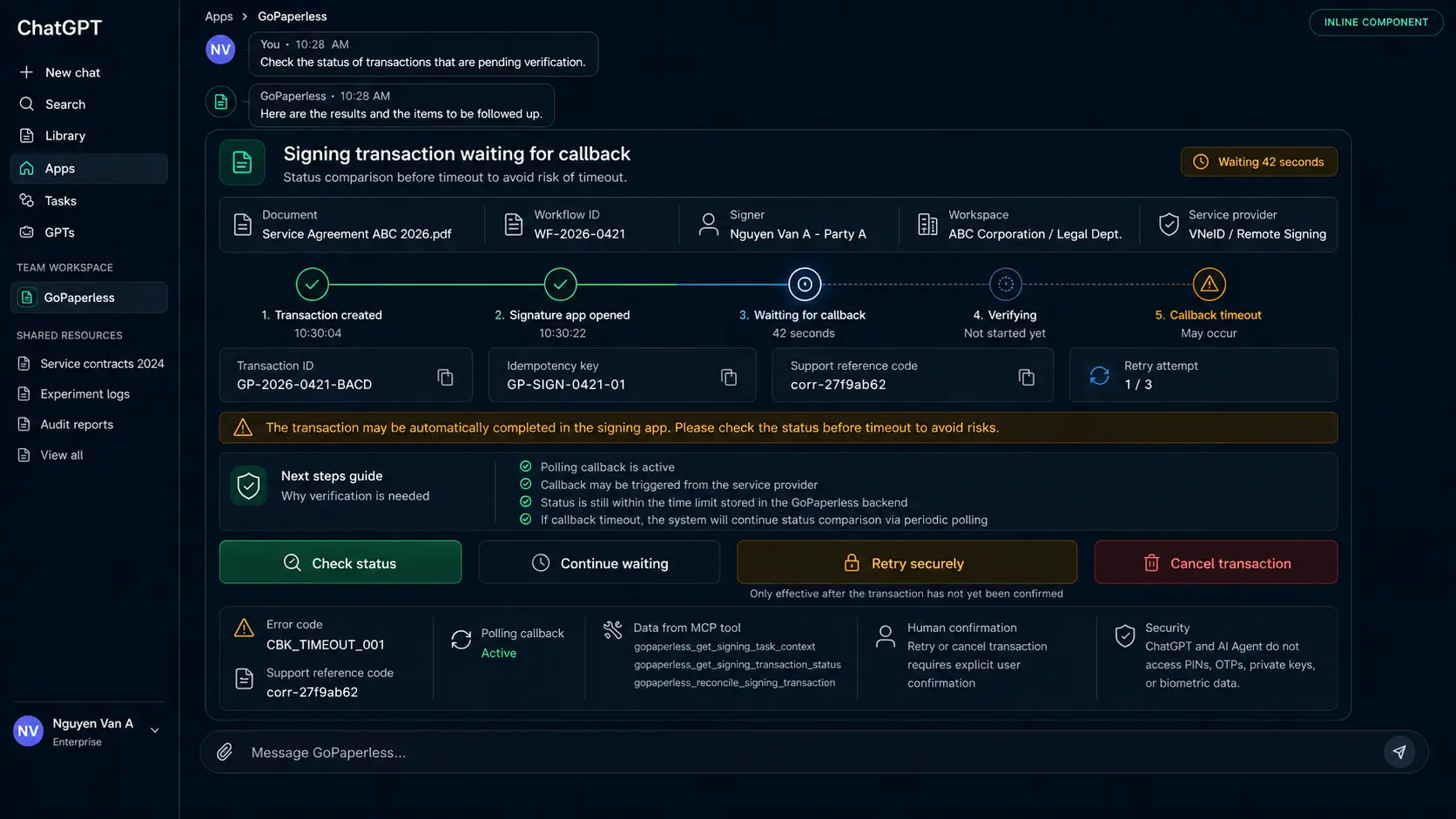Screen dimensions: 1456x819
Task: Click the GoPaperless breadcrumb
Action: point(293,17)
